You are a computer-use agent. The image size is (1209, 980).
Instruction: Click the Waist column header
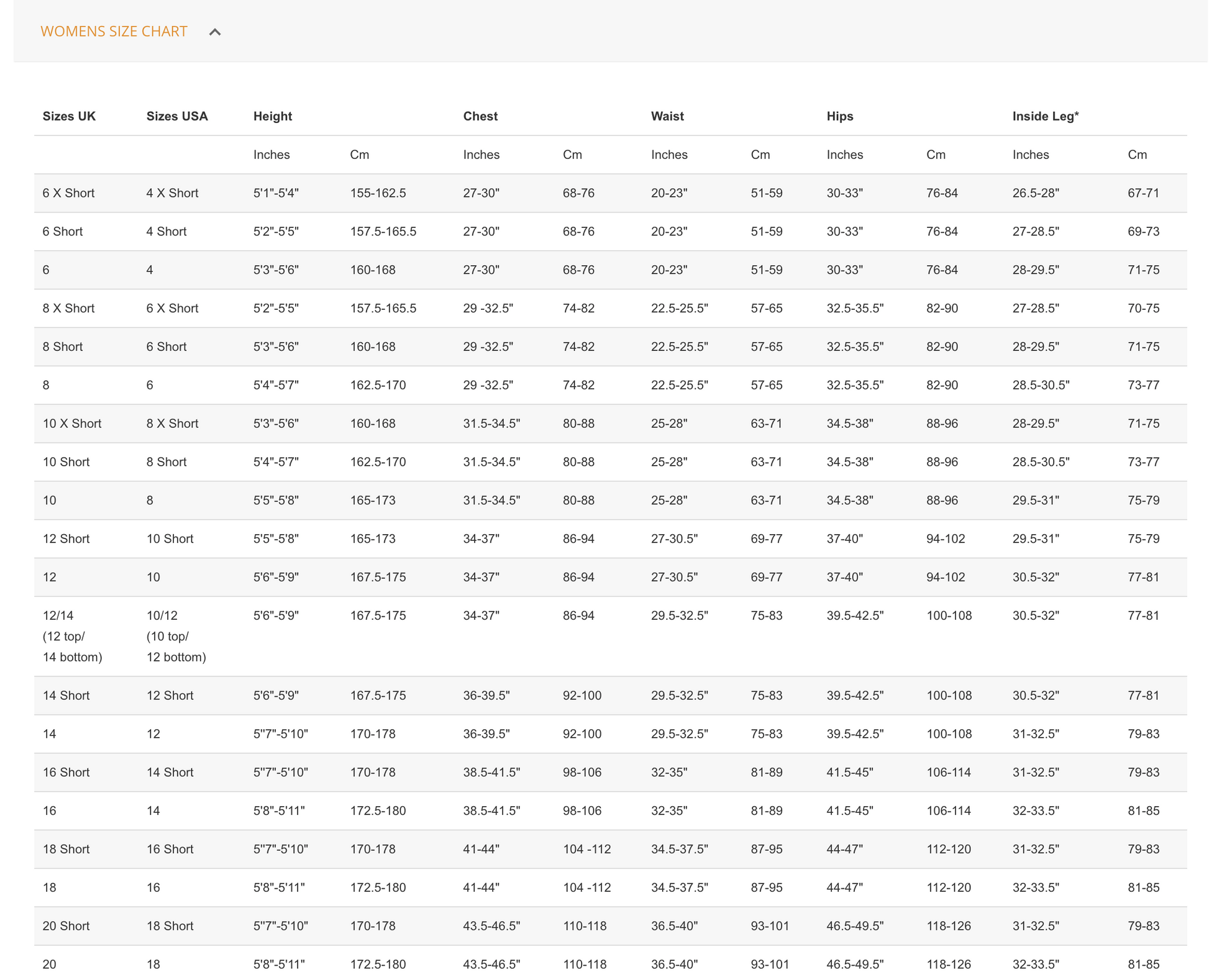coord(667,116)
